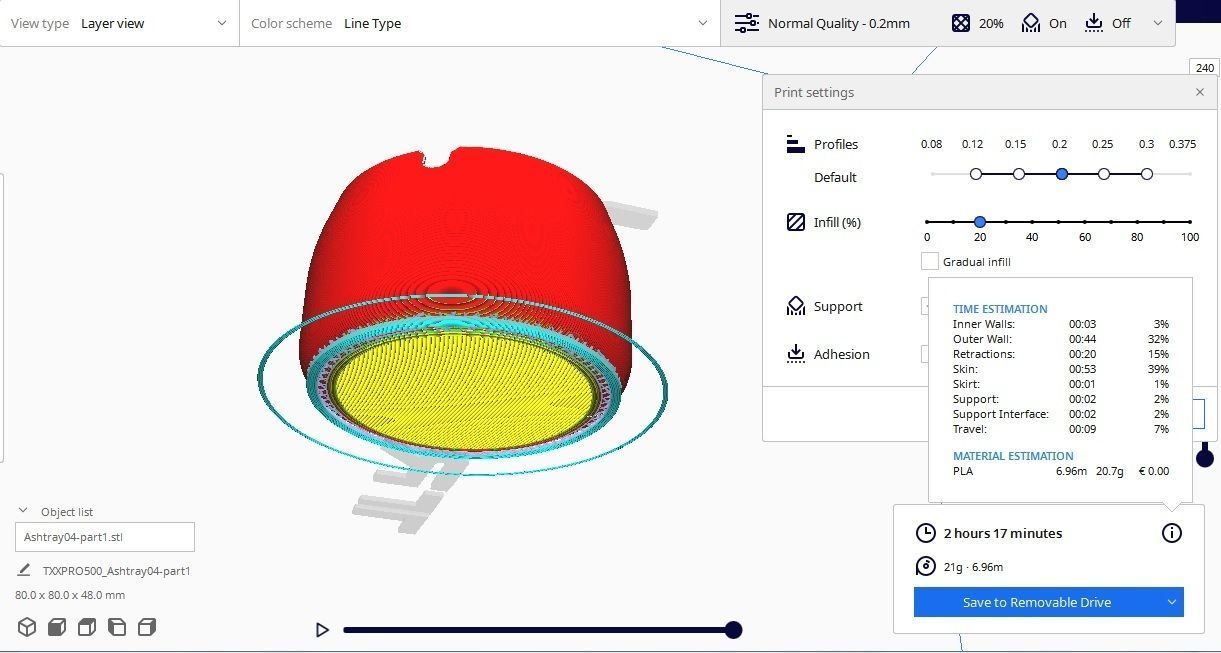Click the Travel 00:09 row

[x=1060, y=429]
